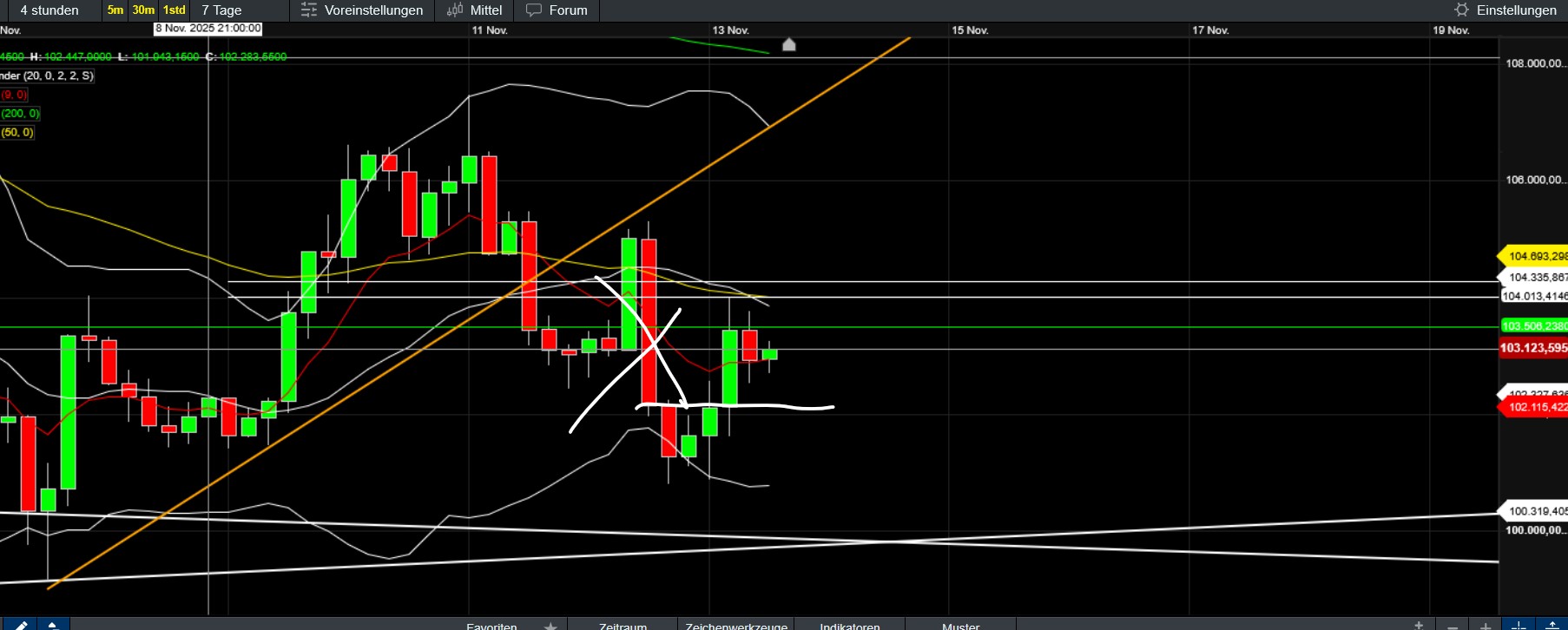Click the yellow 104.693 price tag on axis

click(x=1535, y=256)
